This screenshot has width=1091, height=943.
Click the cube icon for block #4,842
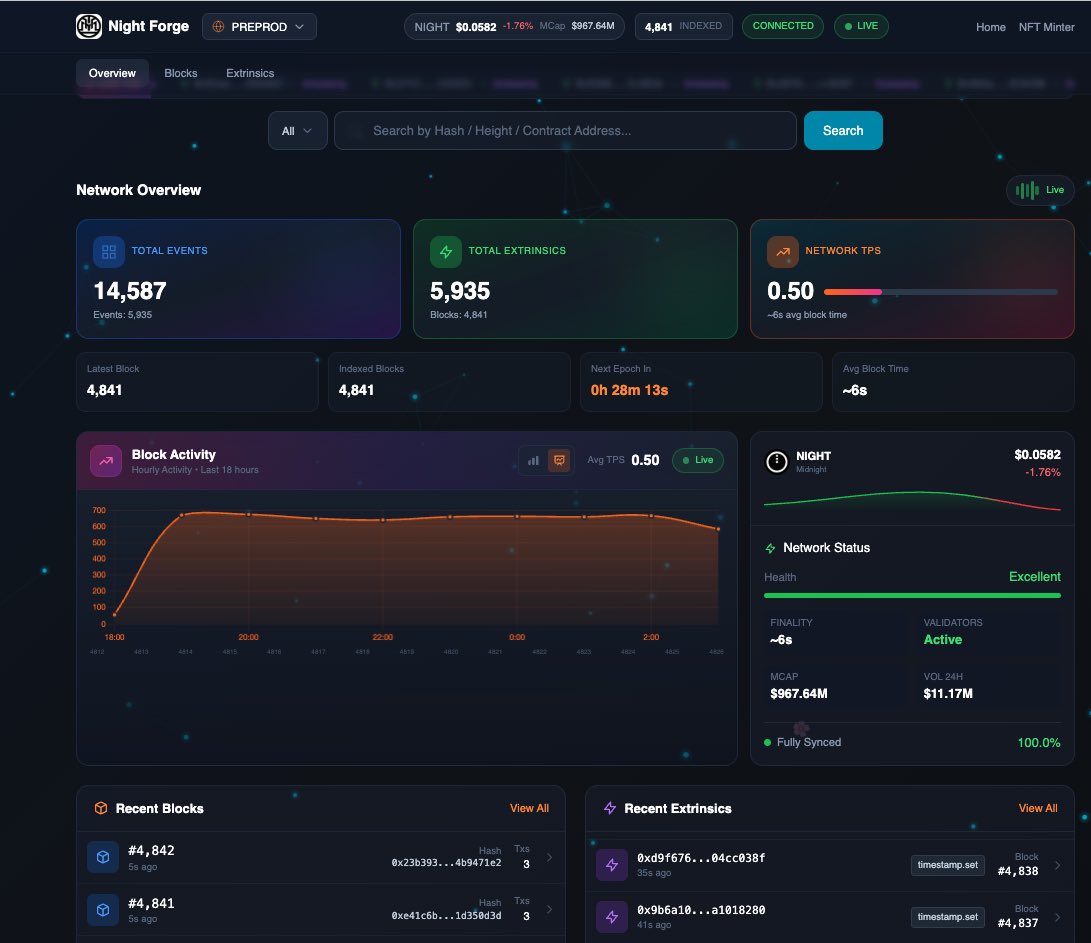(103, 857)
